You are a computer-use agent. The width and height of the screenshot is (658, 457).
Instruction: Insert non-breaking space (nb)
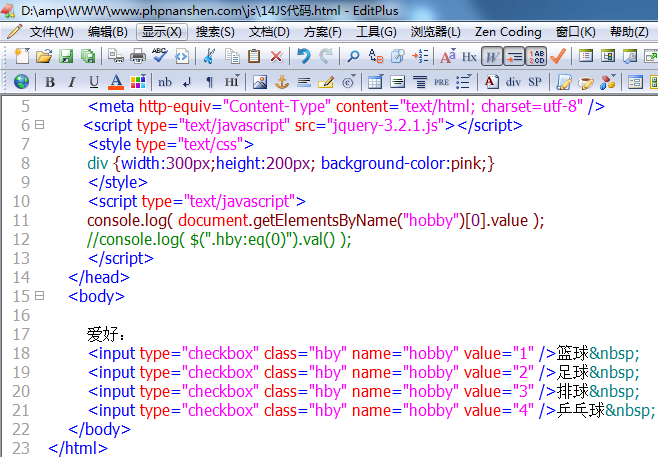coord(164,82)
